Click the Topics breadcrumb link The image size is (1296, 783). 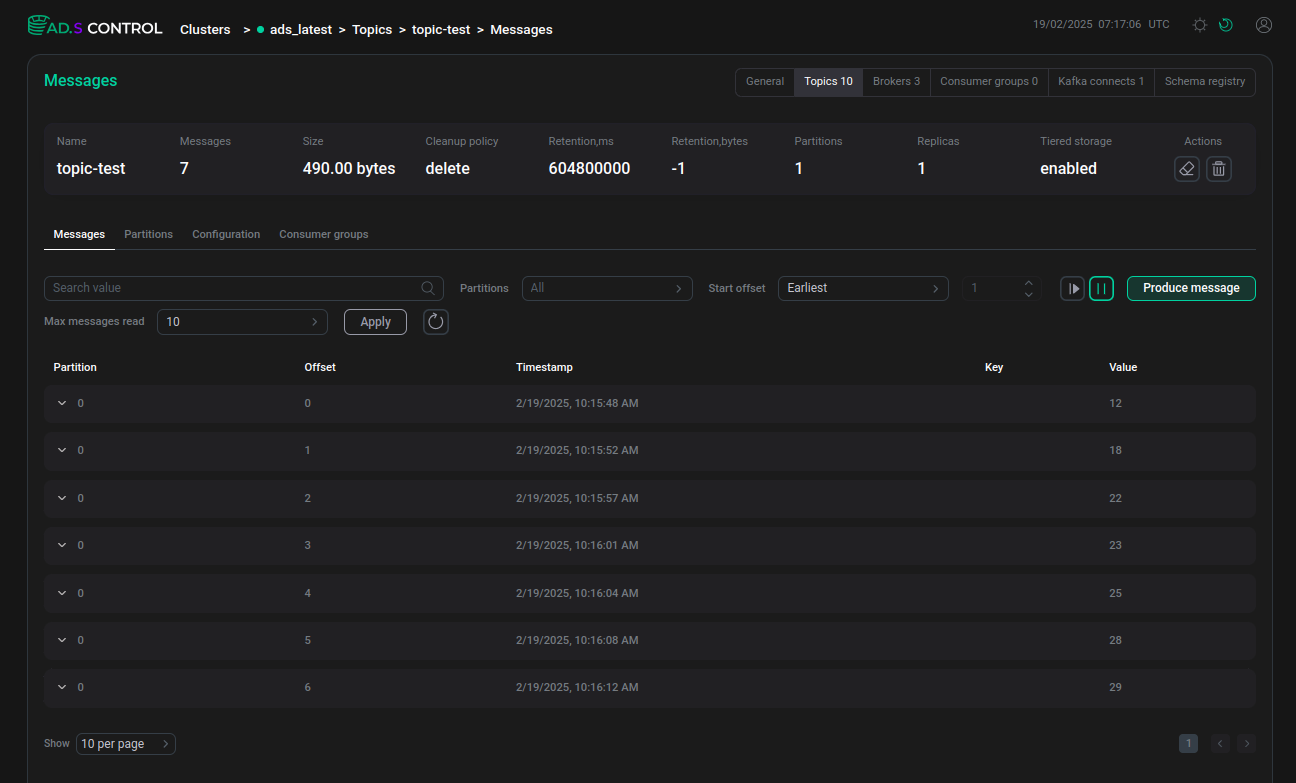[x=372, y=29]
